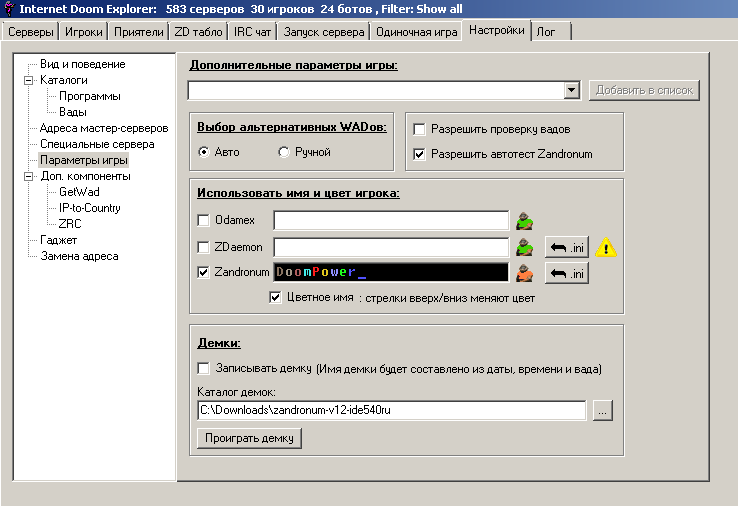Enable the Odamex name checkbox

(204, 221)
